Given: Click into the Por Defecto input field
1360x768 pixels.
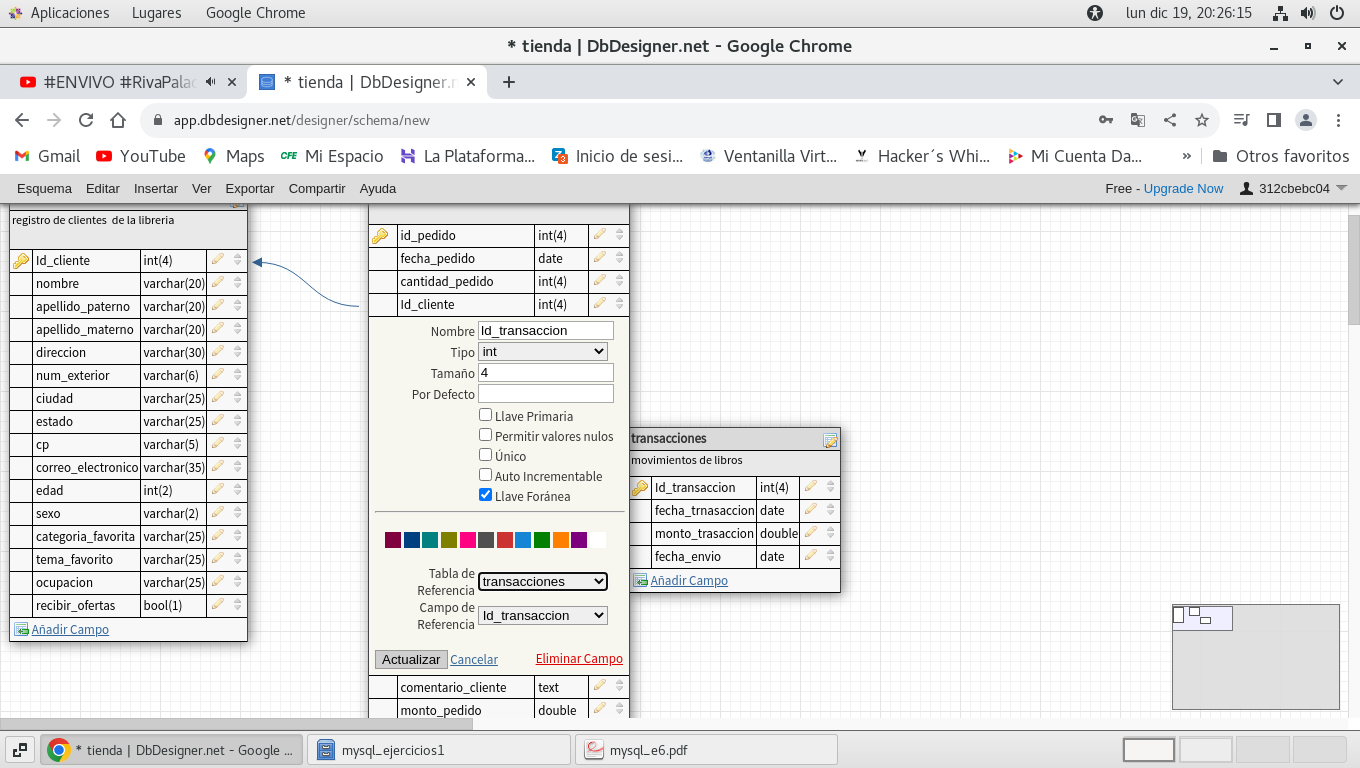Looking at the screenshot, I should [x=545, y=394].
